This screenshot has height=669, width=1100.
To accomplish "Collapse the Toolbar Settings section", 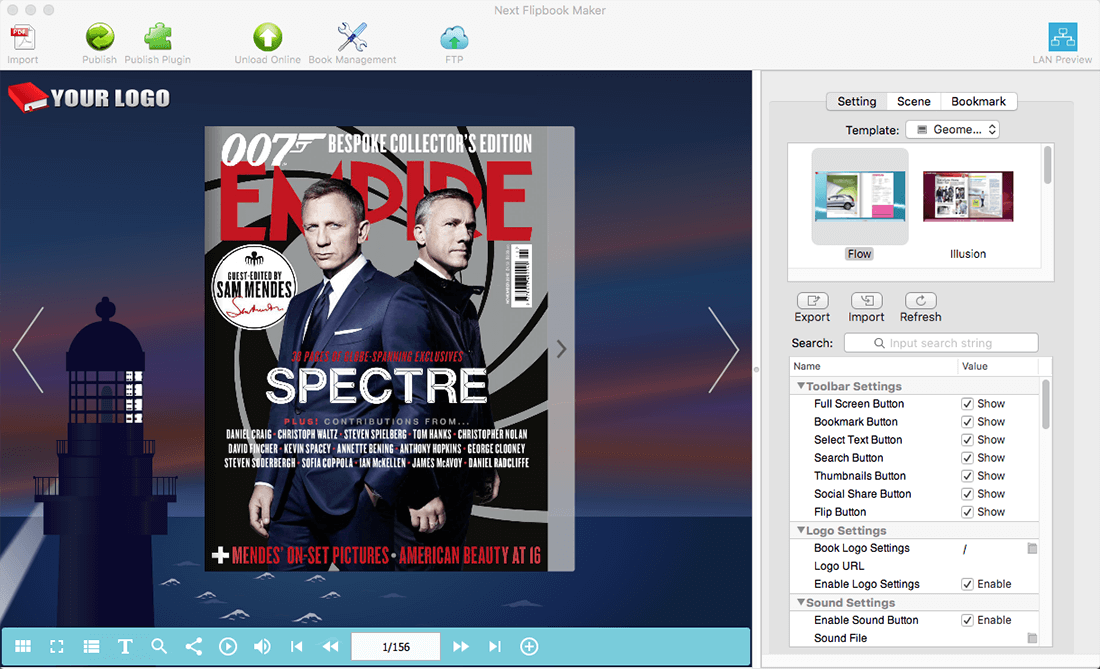I will pyautogui.click(x=801, y=386).
